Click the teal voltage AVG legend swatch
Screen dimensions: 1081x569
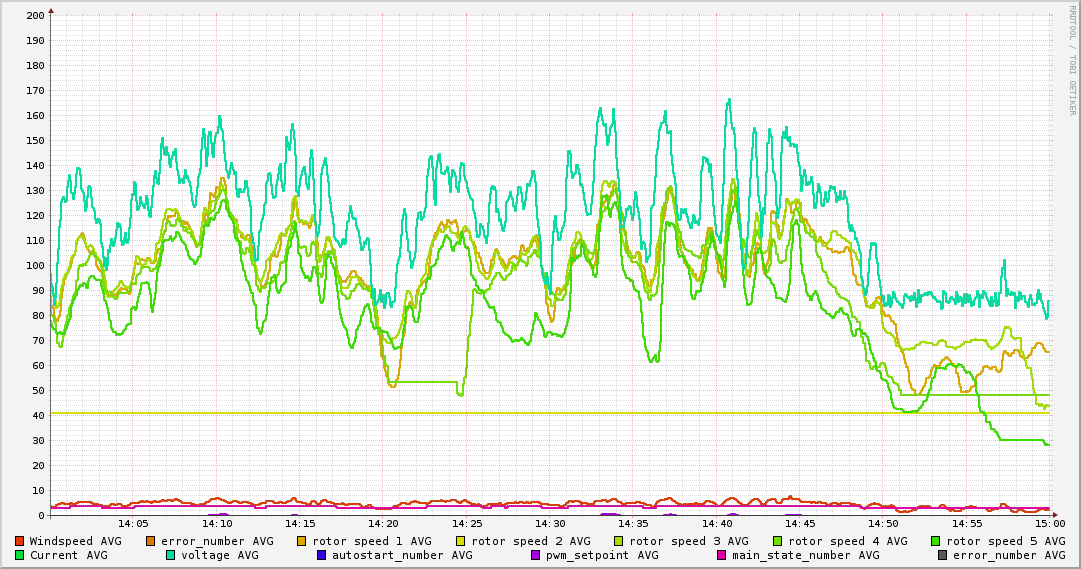point(170,555)
